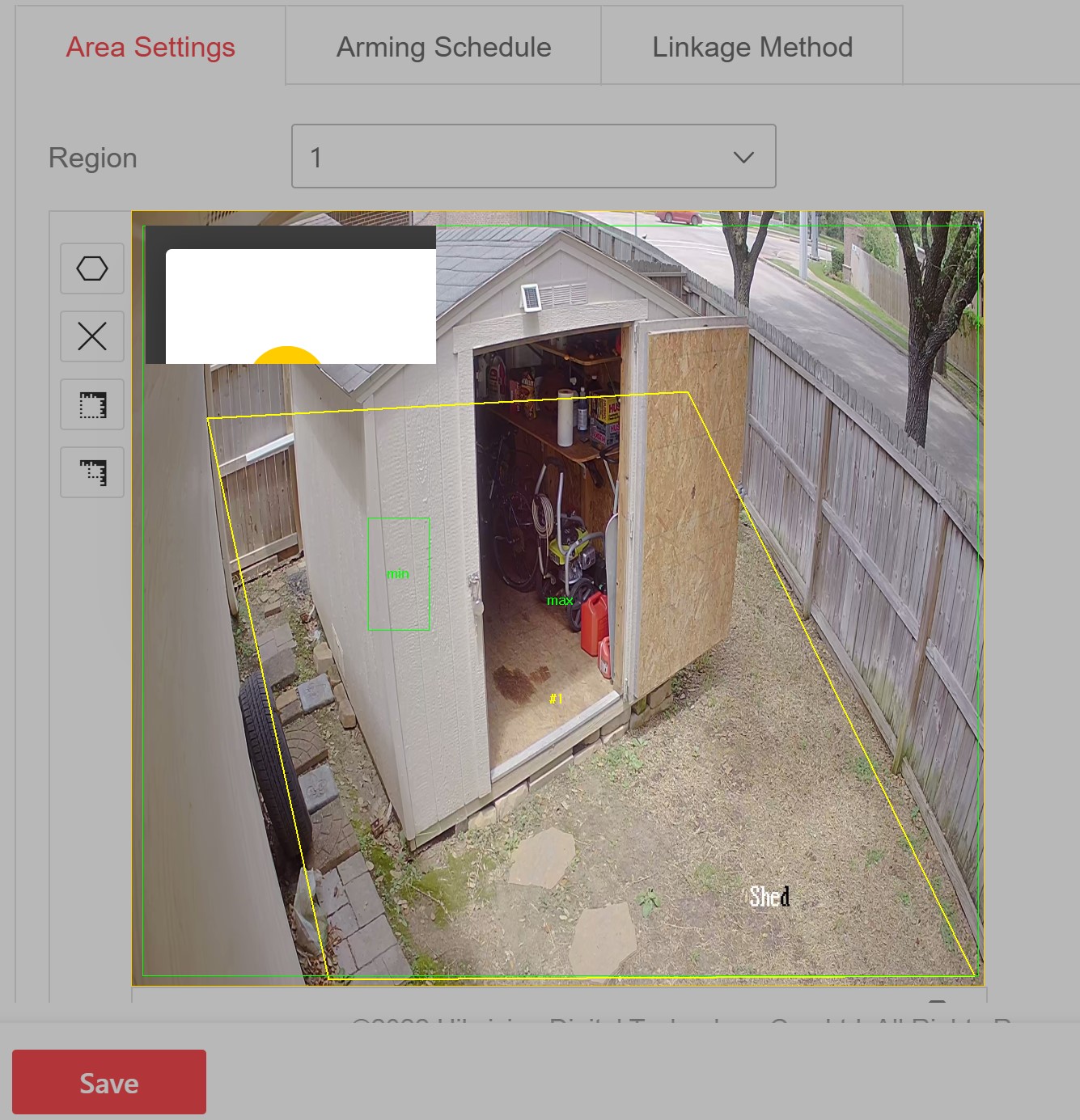Click the Save button
The image size is (1080, 1120).
click(109, 1082)
